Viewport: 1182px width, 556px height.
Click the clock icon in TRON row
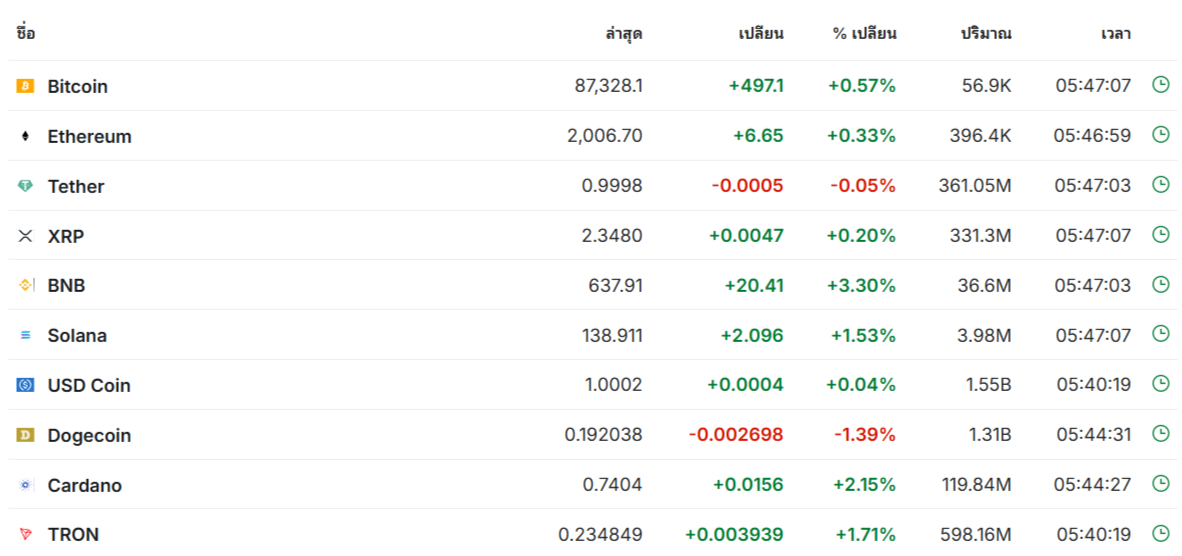1161,533
